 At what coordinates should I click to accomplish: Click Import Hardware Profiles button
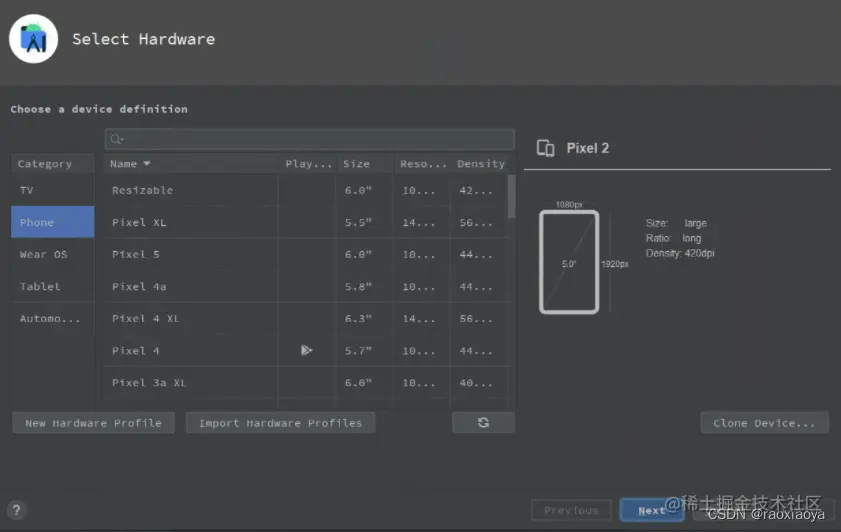[x=281, y=423]
